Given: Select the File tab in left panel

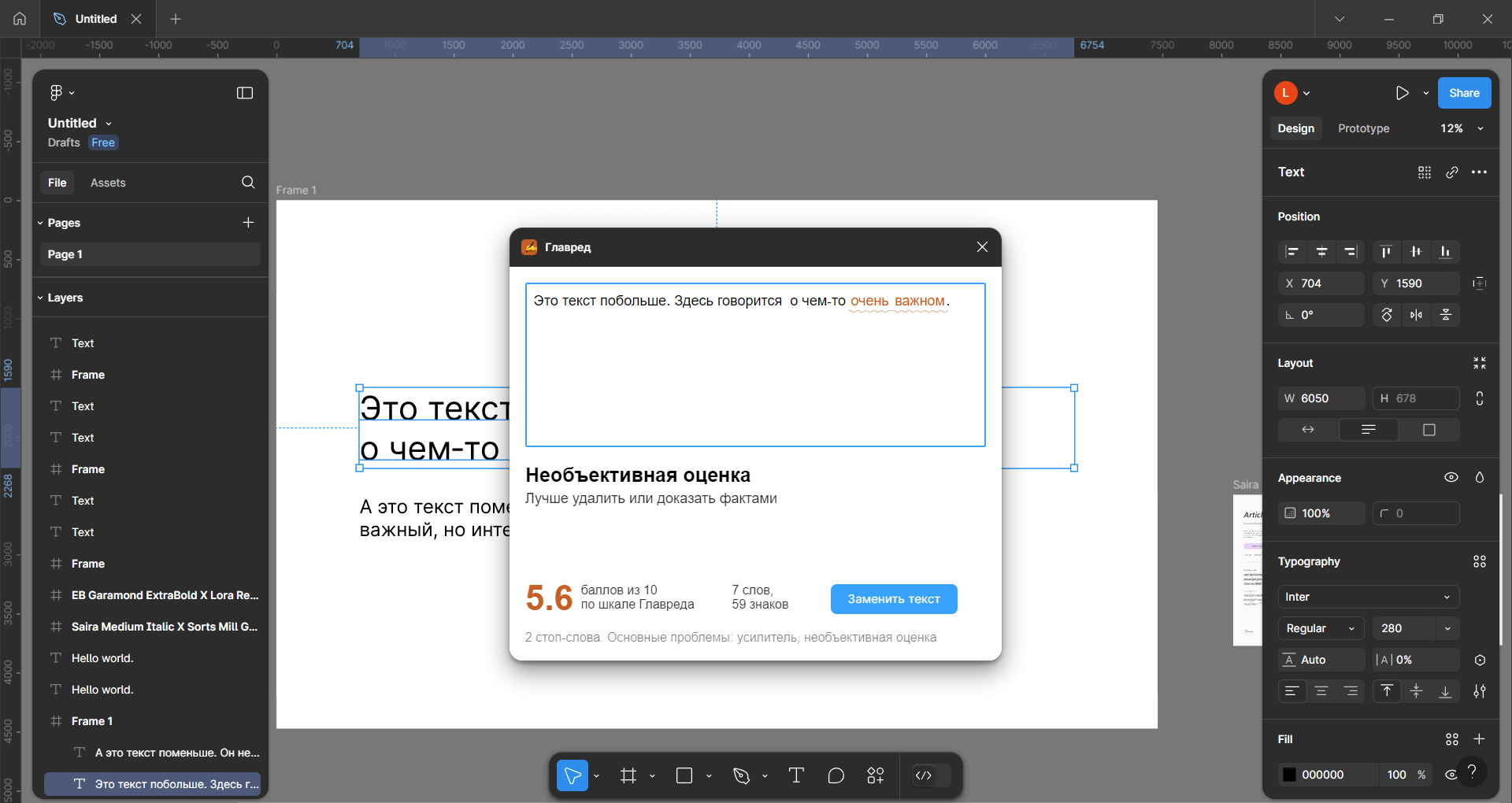Looking at the screenshot, I should 57,183.
